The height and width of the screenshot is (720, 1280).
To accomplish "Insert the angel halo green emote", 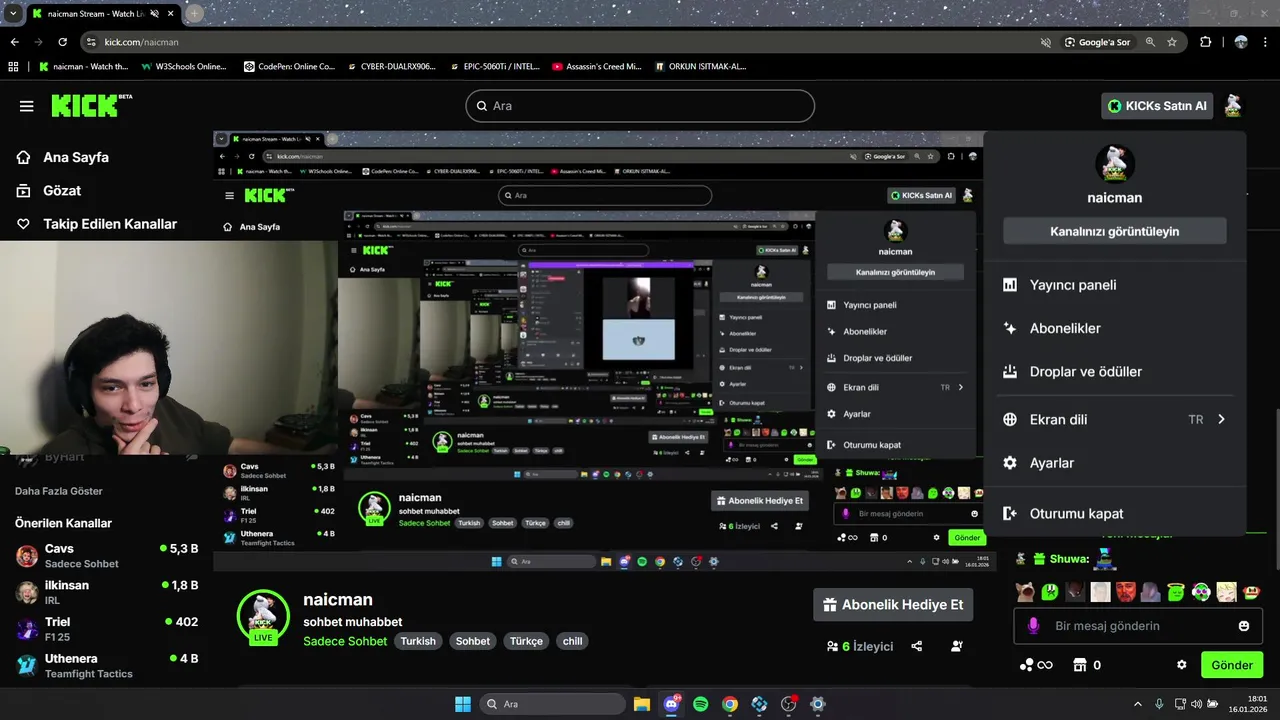I will pyautogui.click(x=1176, y=592).
